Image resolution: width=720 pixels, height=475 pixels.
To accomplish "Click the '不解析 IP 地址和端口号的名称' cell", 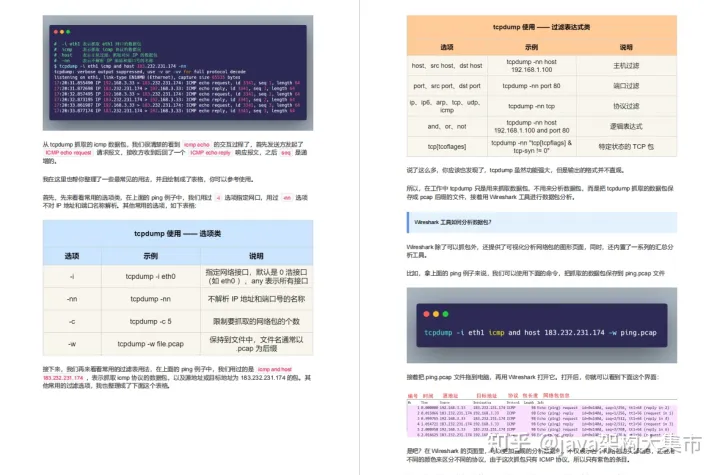I will (257, 299).
